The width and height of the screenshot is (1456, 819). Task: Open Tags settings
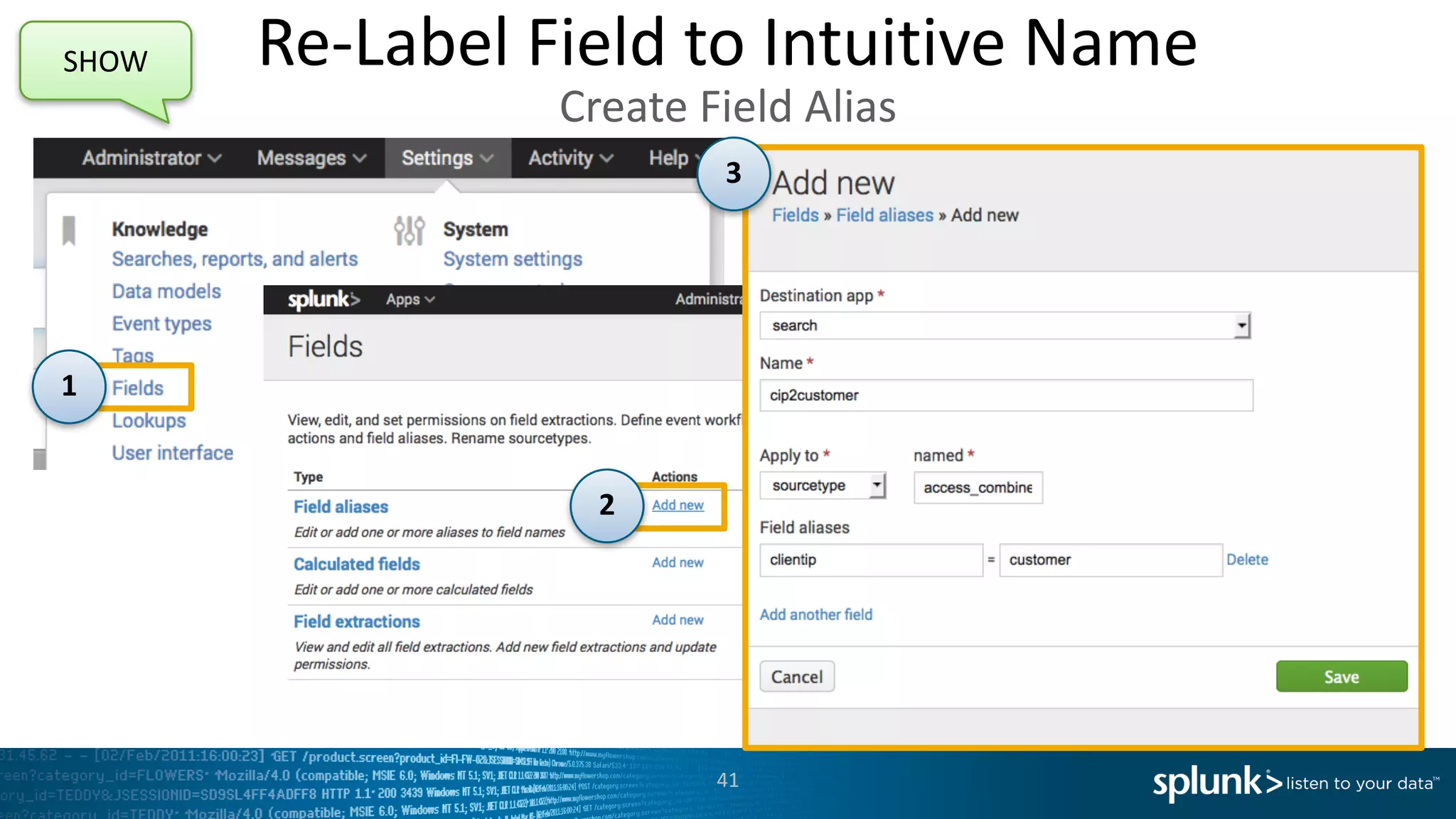pos(132,355)
